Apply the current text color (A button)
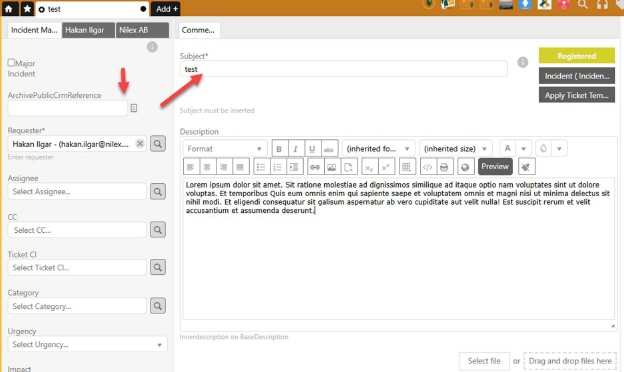 point(507,149)
